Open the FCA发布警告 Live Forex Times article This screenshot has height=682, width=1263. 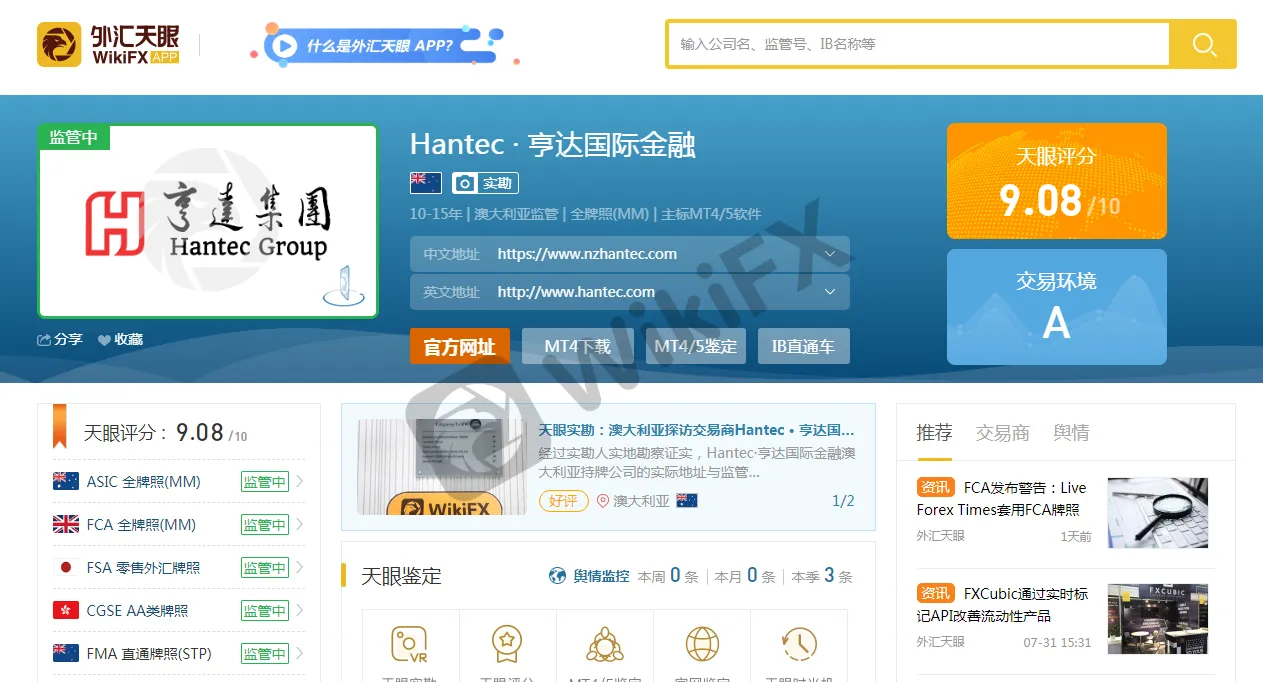pyautogui.click(x=1002, y=498)
